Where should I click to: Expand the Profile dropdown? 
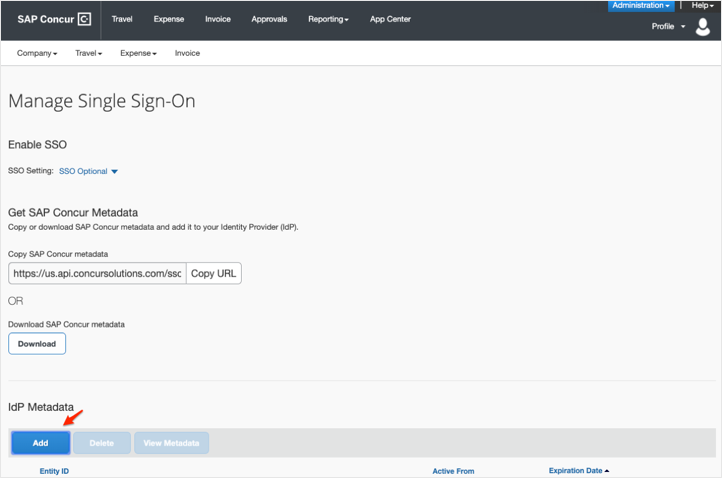click(x=668, y=26)
